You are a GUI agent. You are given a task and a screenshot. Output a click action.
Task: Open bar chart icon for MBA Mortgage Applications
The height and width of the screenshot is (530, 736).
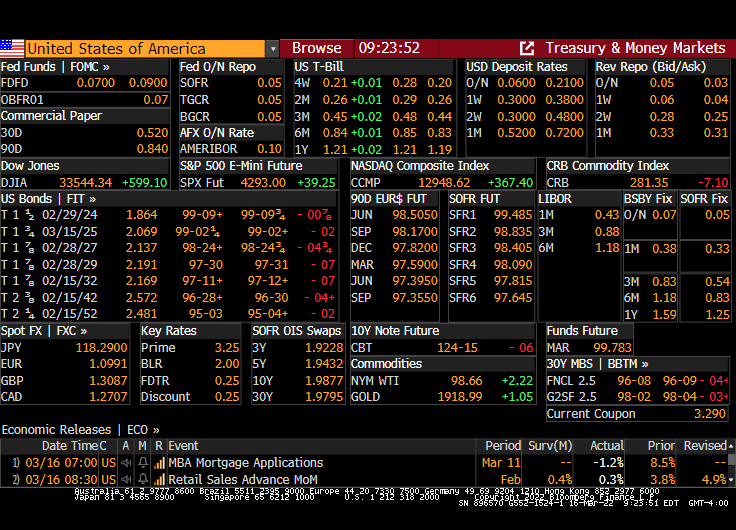pyautogui.click(x=159, y=463)
